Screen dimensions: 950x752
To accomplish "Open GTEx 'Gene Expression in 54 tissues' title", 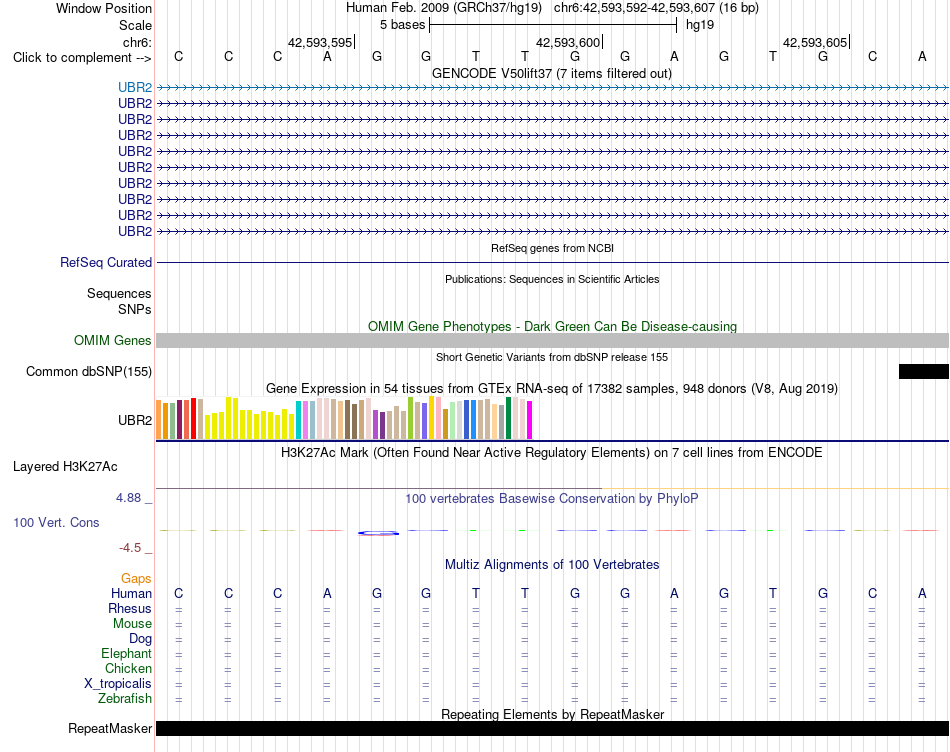I will coord(552,388).
